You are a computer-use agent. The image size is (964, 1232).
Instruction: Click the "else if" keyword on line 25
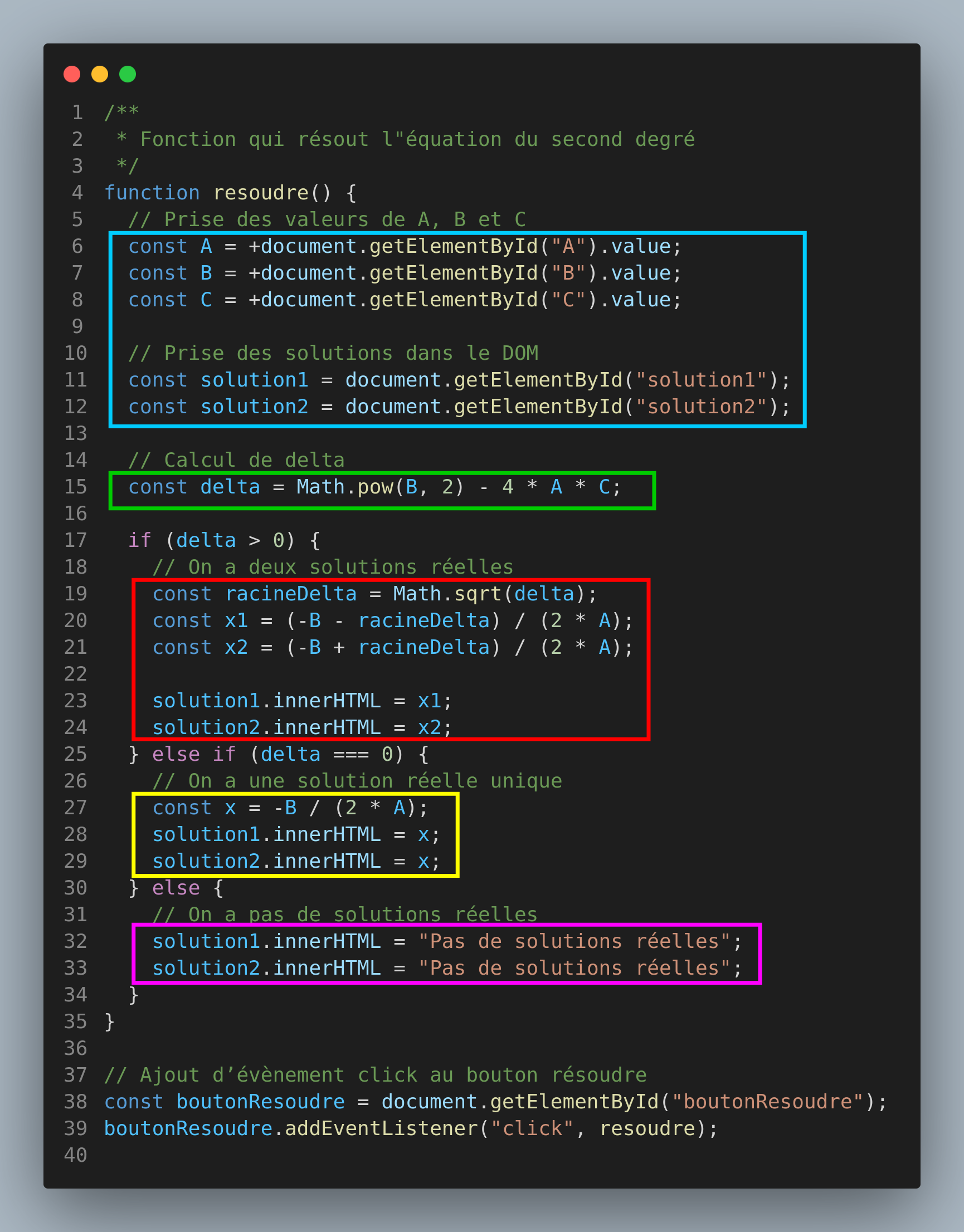pos(193,754)
